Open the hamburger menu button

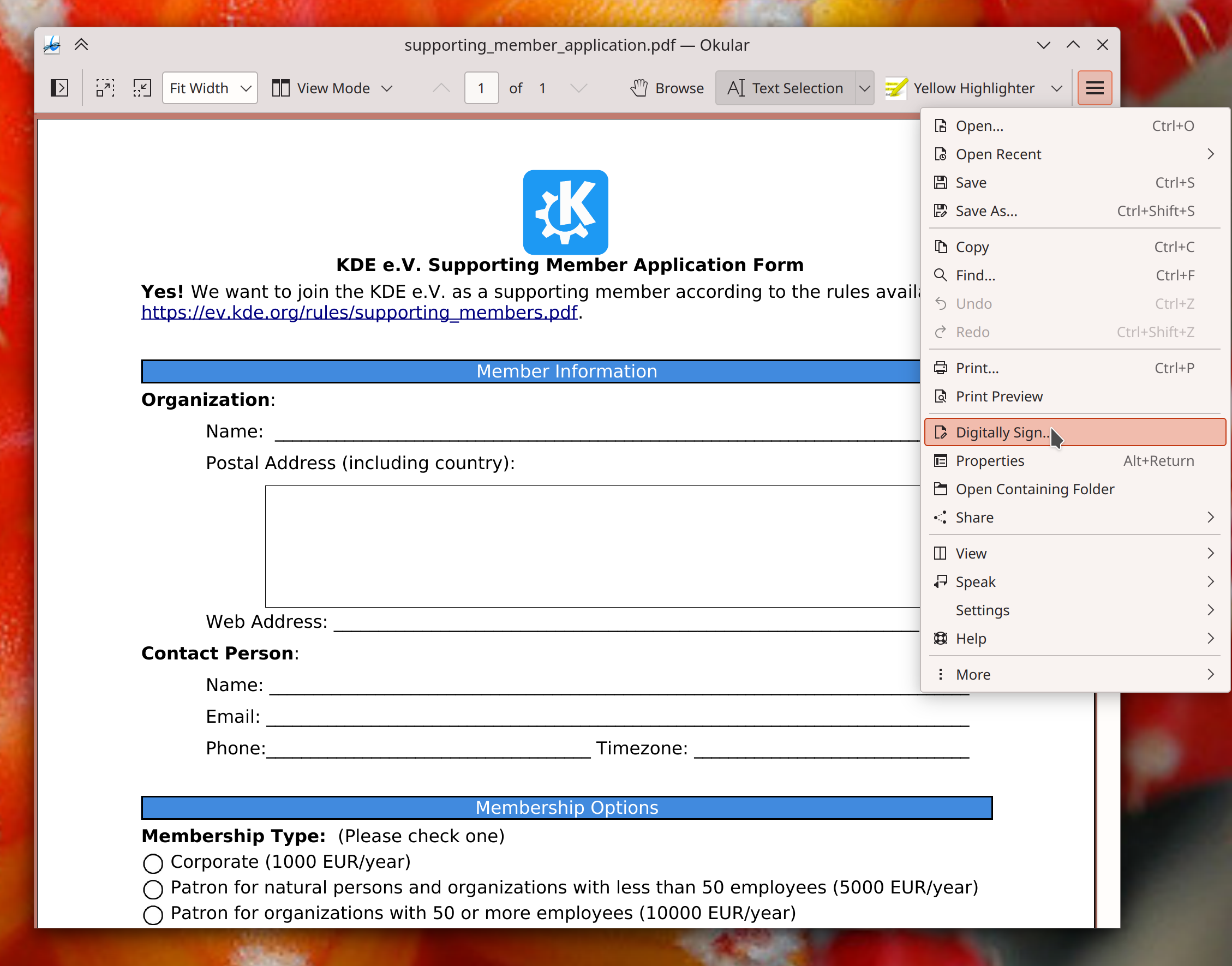(1095, 88)
